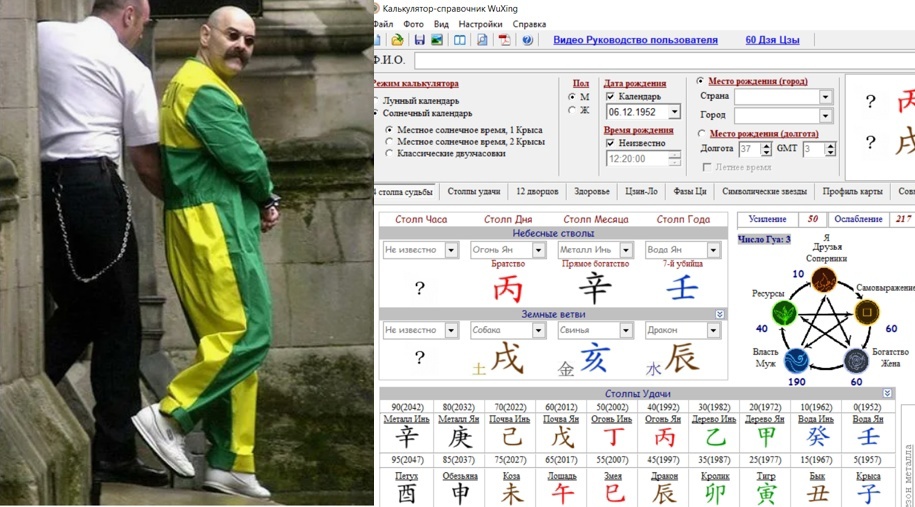Image resolution: width=915 pixels, height=507 pixels.
Task: Click the 戌 Dog day branch character
Action: point(507,358)
